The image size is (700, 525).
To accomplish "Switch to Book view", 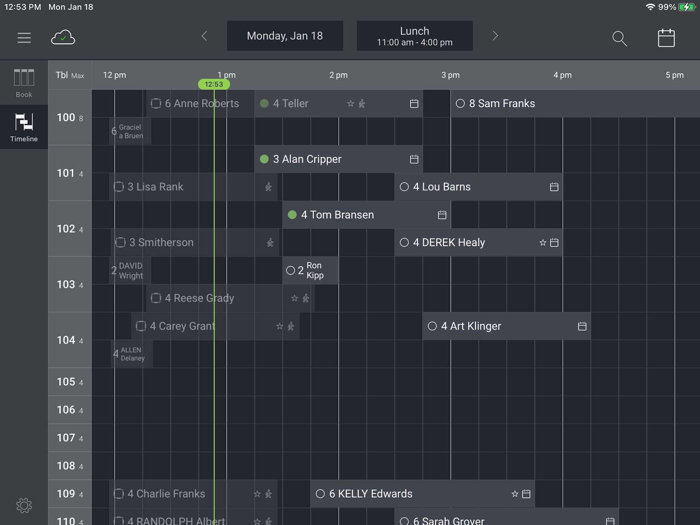I will point(24,83).
